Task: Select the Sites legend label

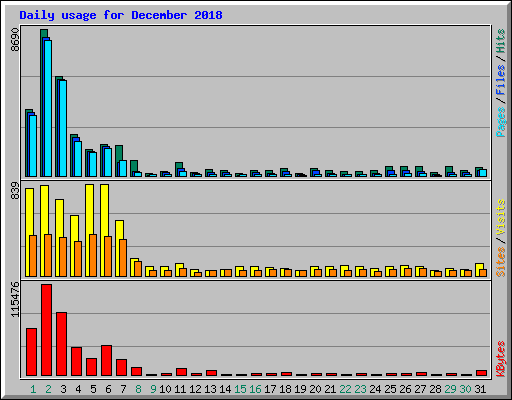Action: [x=500, y=262]
